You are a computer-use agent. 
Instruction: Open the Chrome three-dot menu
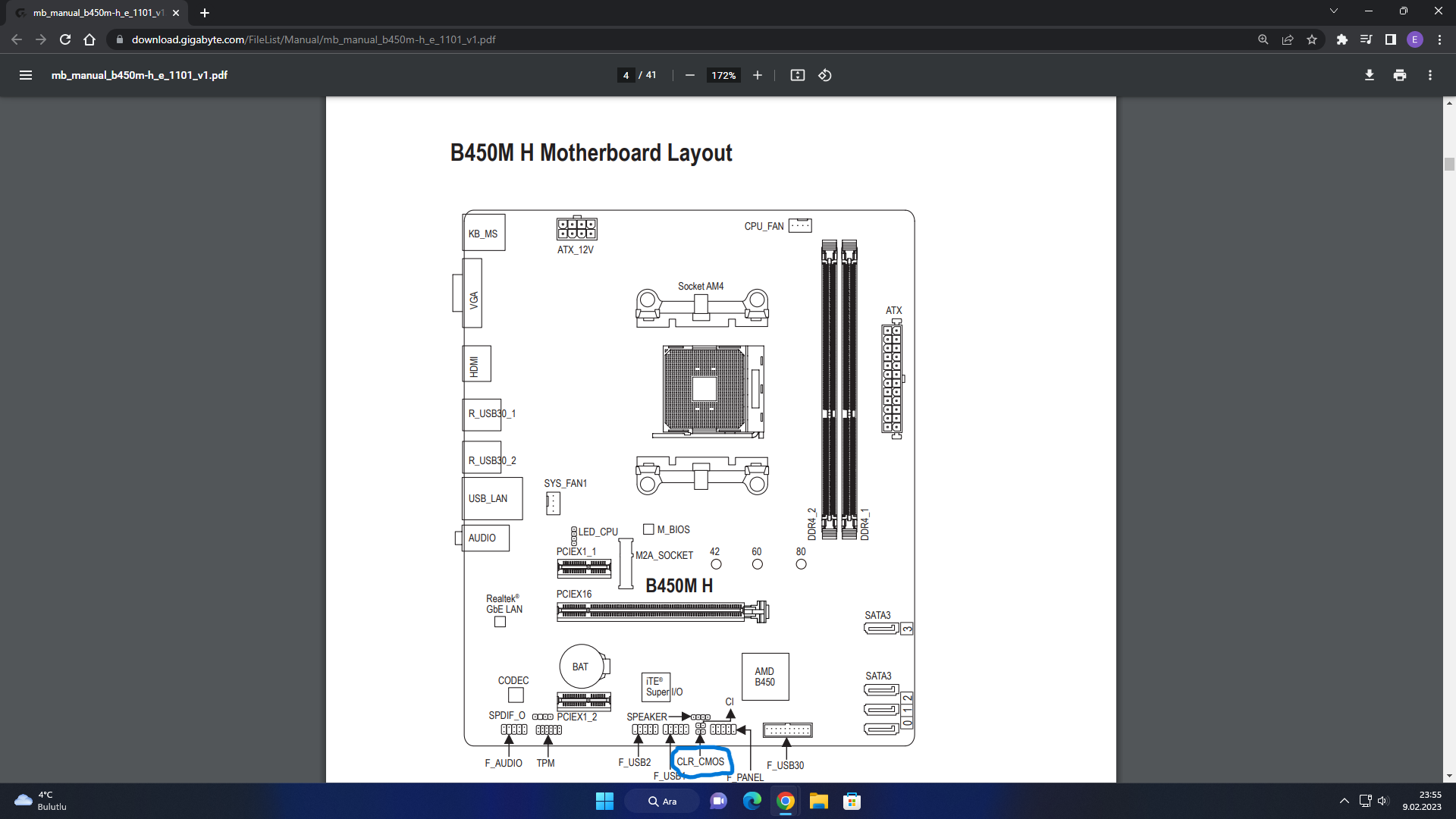click(1439, 39)
